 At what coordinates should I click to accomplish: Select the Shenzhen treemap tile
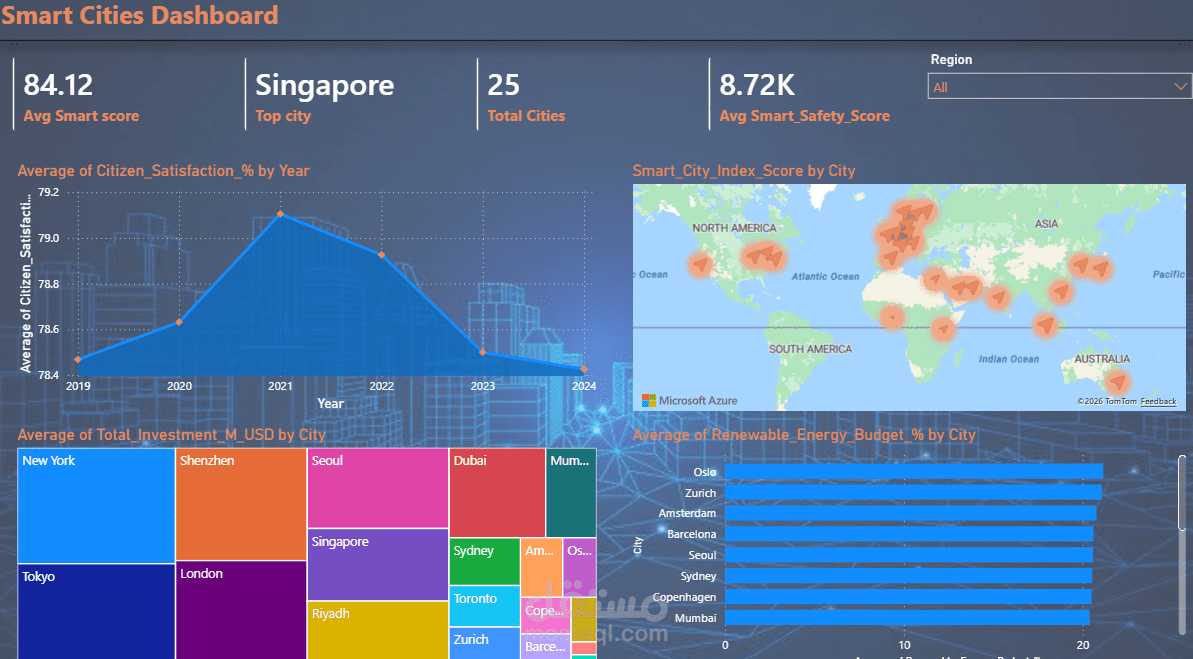(x=241, y=504)
